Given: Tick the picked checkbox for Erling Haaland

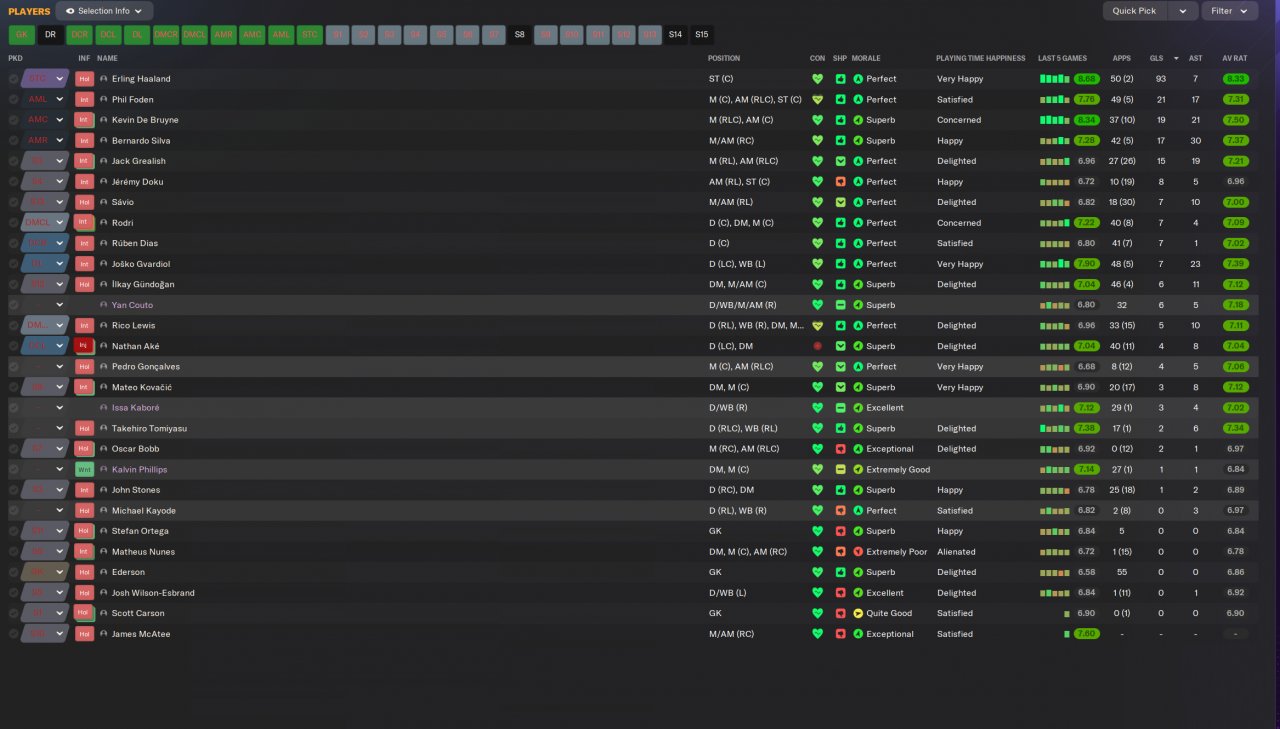Looking at the screenshot, I should click(x=14, y=79).
